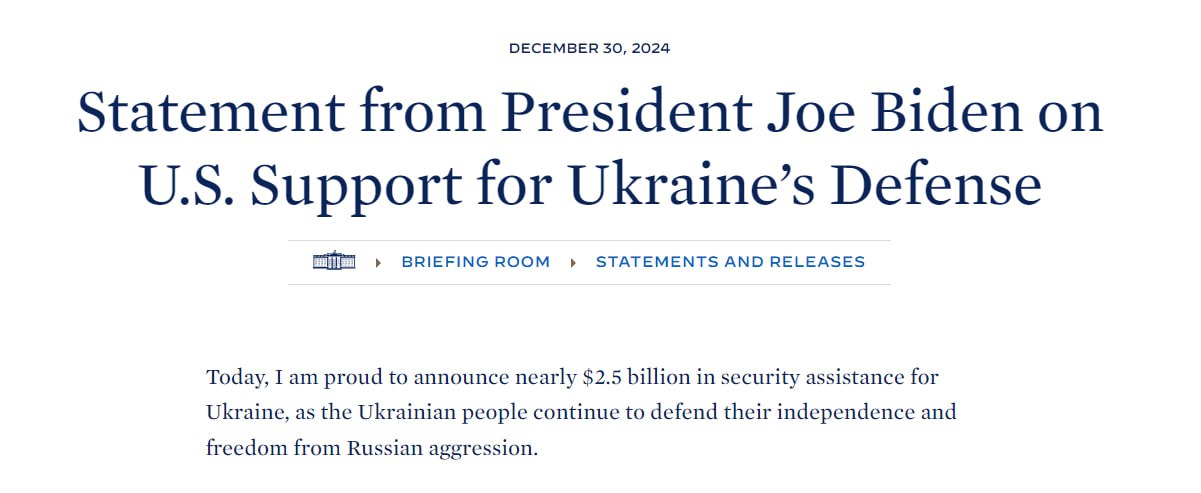The height and width of the screenshot is (493, 1201).
Task: Click the arrow before Briefing Room
Action: (x=379, y=262)
